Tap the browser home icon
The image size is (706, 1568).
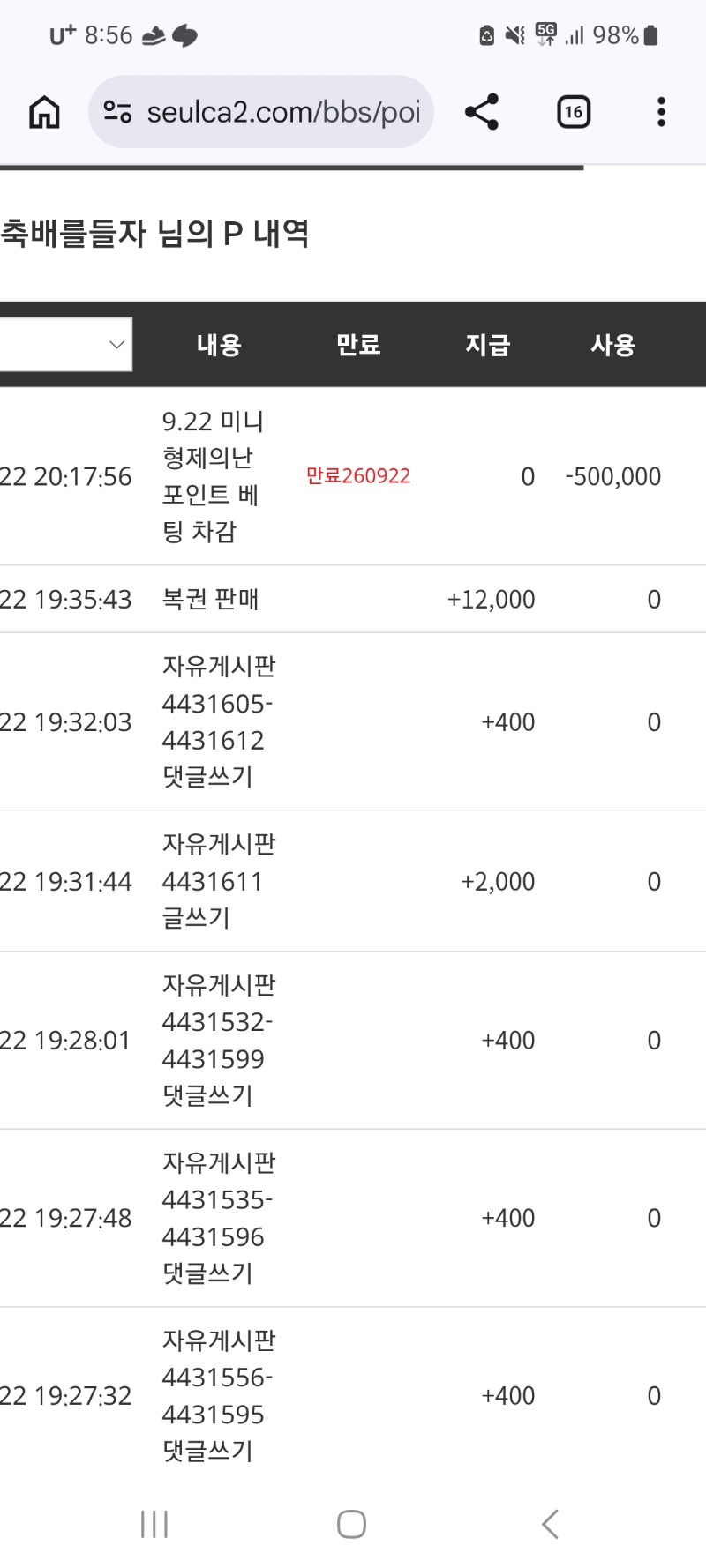coord(44,112)
